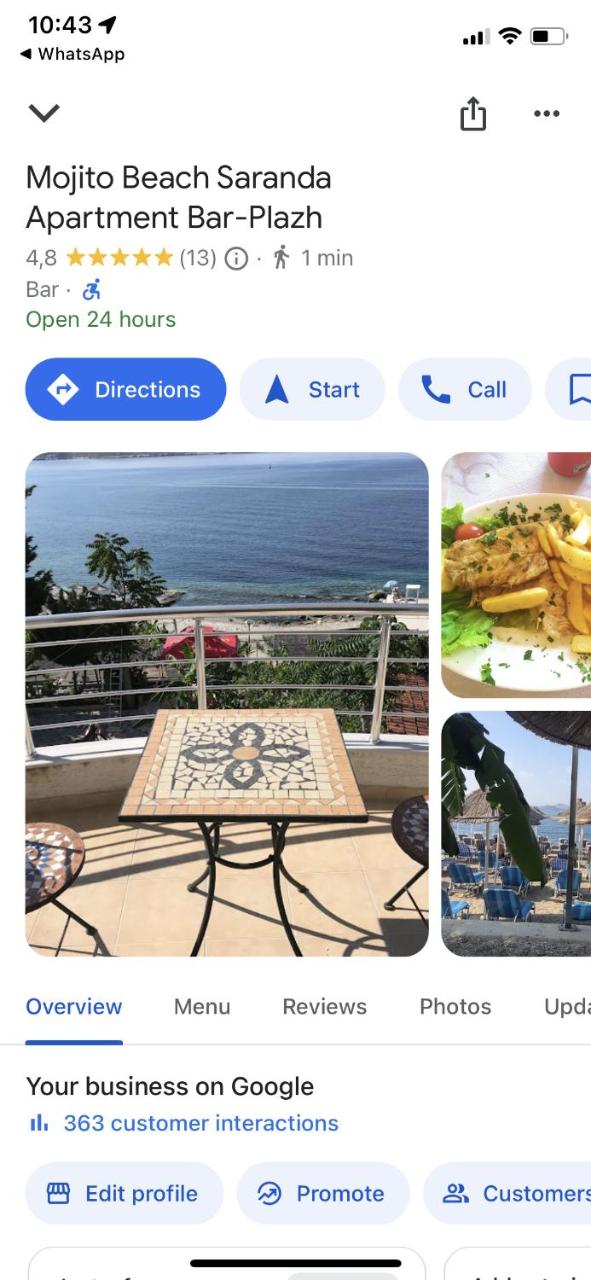Call the business
Image resolution: width=591 pixels, height=1280 pixels.
pyautogui.click(x=465, y=389)
